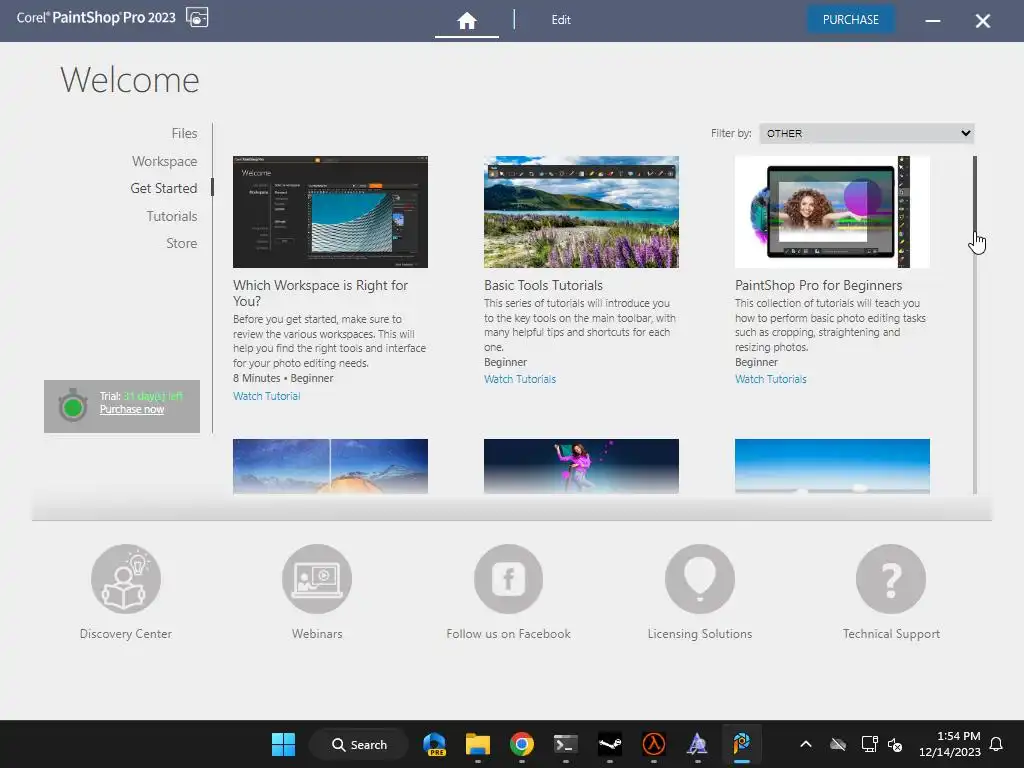This screenshot has height=768, width=1024.
Task: Open the notifications bell
Action: click(x=996, y=744)
